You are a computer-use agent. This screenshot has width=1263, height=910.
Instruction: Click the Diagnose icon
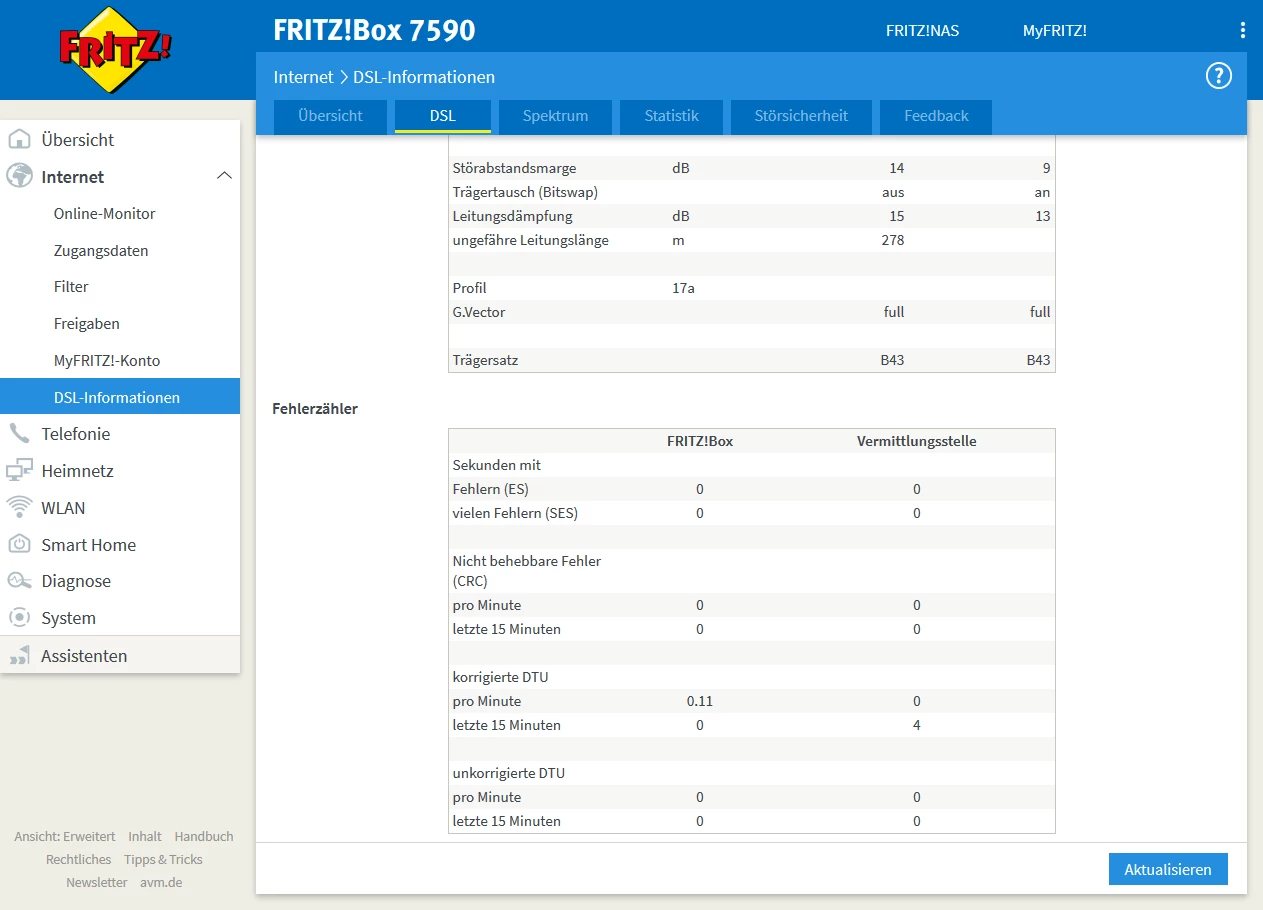19,581
